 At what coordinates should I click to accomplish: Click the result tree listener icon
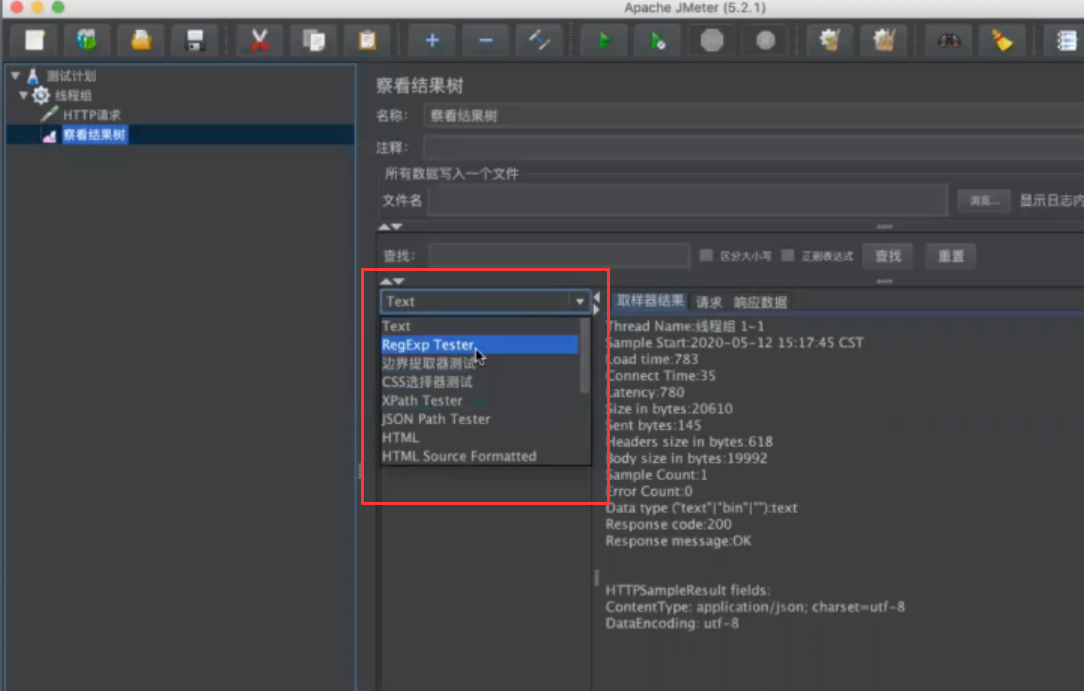(49, 135)
